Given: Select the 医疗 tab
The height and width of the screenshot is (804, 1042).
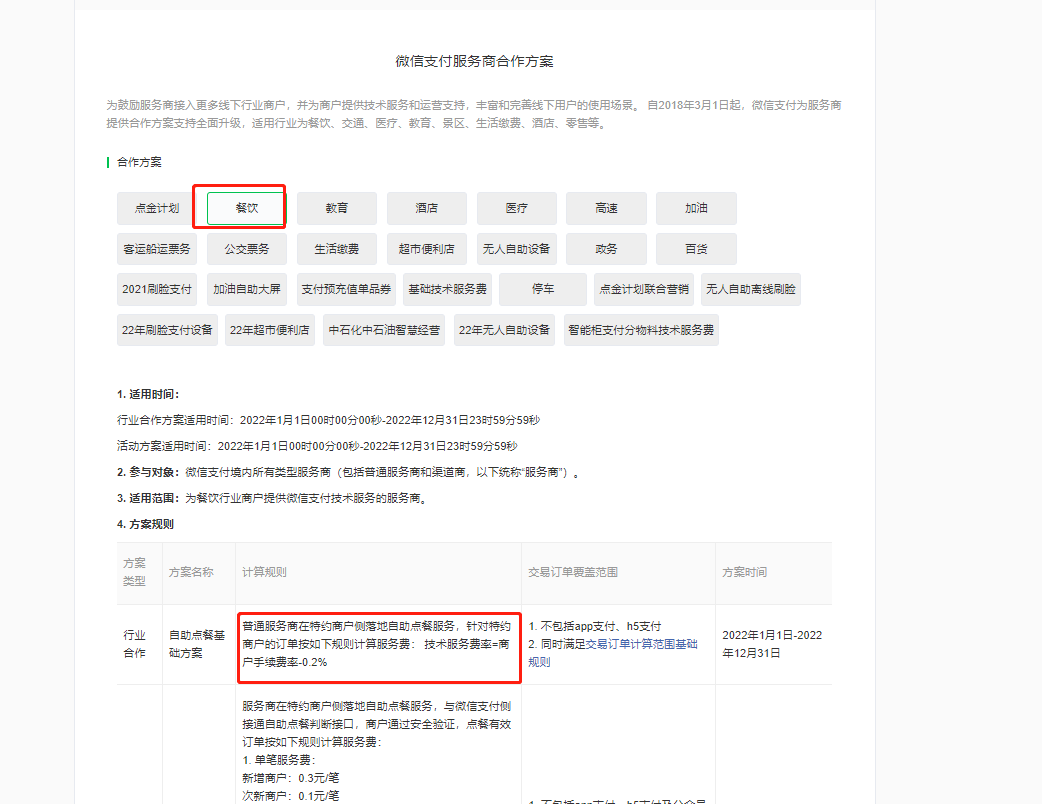Looking at the screenshot, I should [x=516, y=208].
